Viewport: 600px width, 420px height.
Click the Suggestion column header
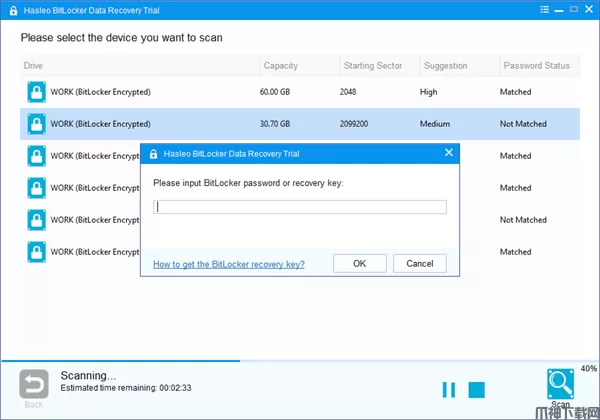(x=446, y=66)
